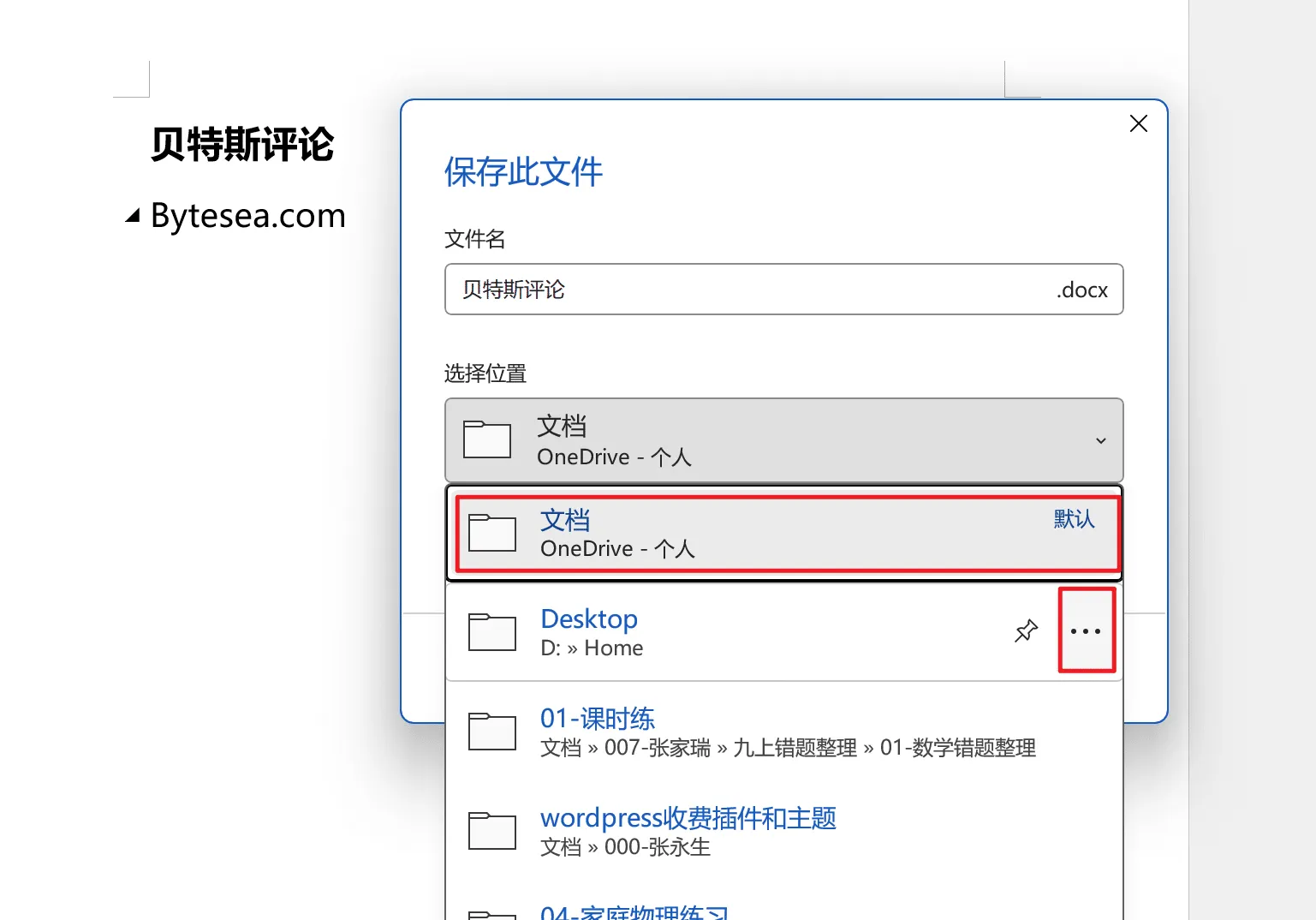
Task: Click the 文件名 input field
Action: (753, 290)
